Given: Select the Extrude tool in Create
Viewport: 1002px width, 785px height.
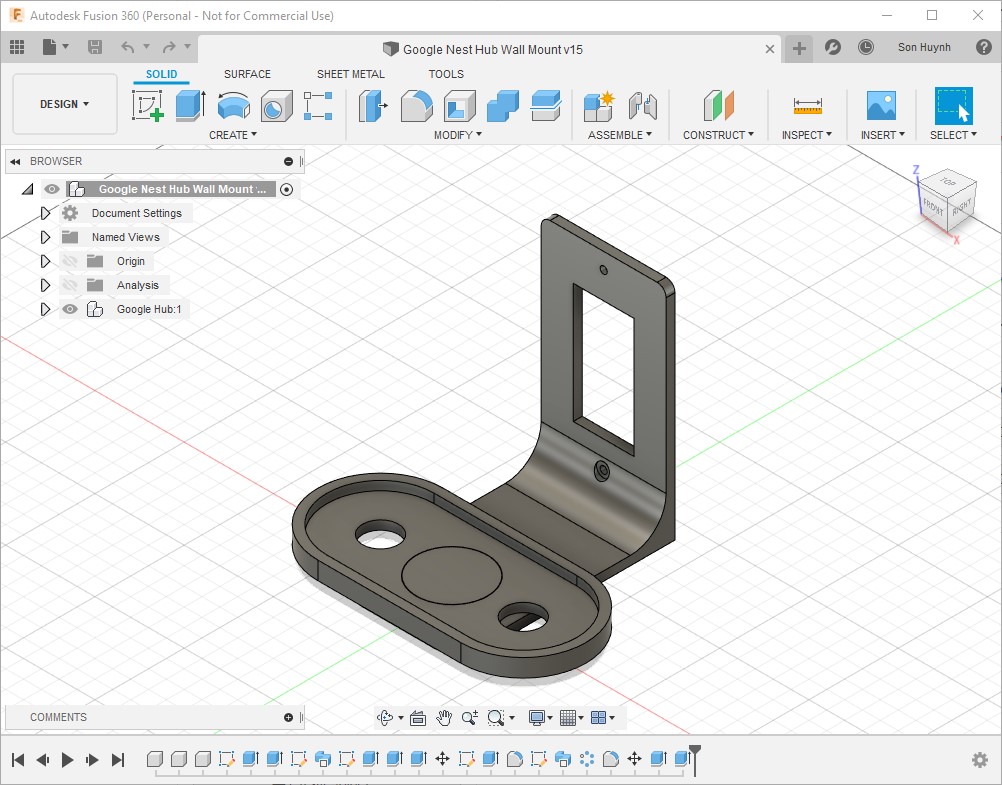Looking at the screenshot, I should point(190,105).
